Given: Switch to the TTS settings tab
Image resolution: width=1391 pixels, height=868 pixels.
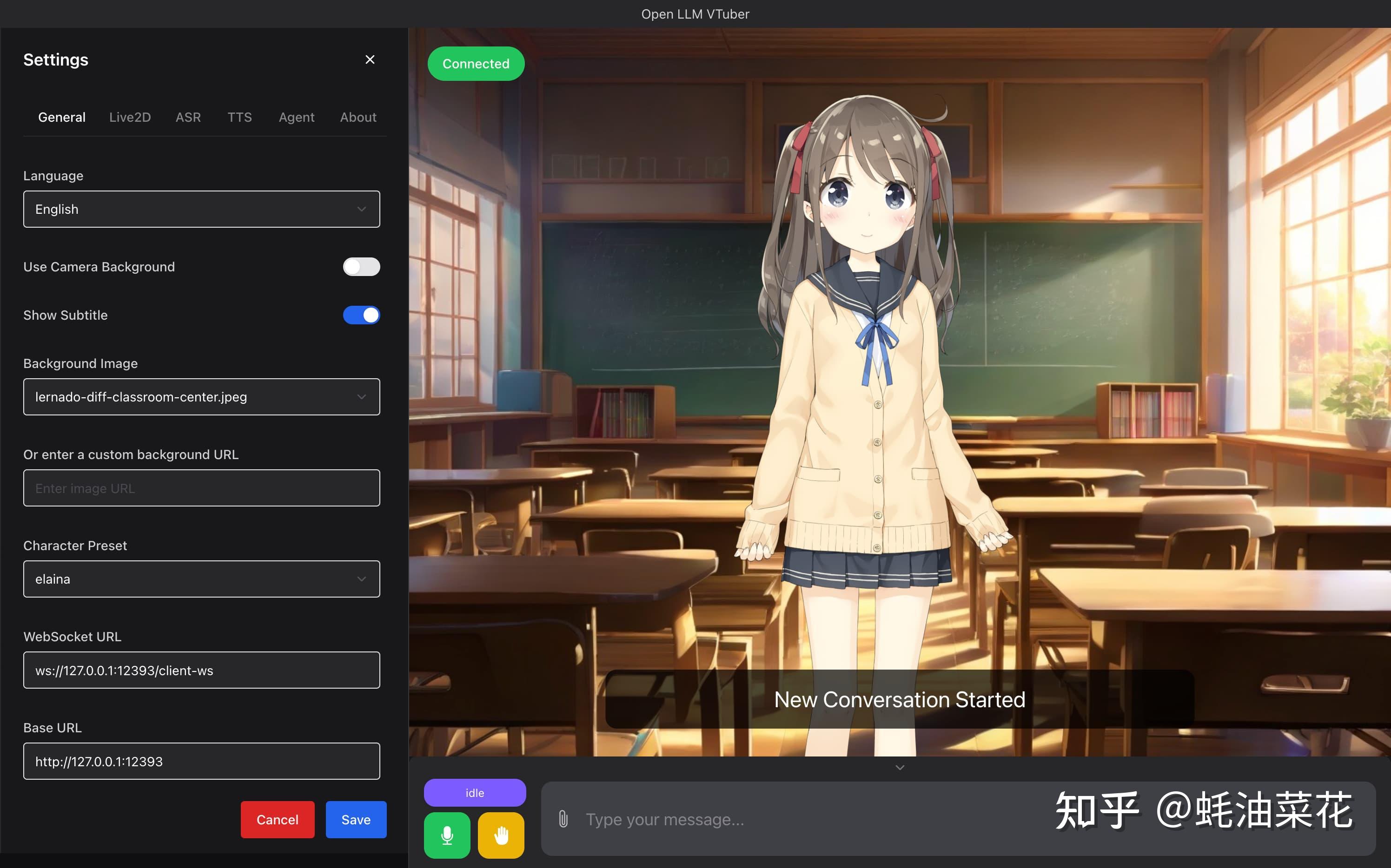Looking at the screenshot, I should 239,117.
